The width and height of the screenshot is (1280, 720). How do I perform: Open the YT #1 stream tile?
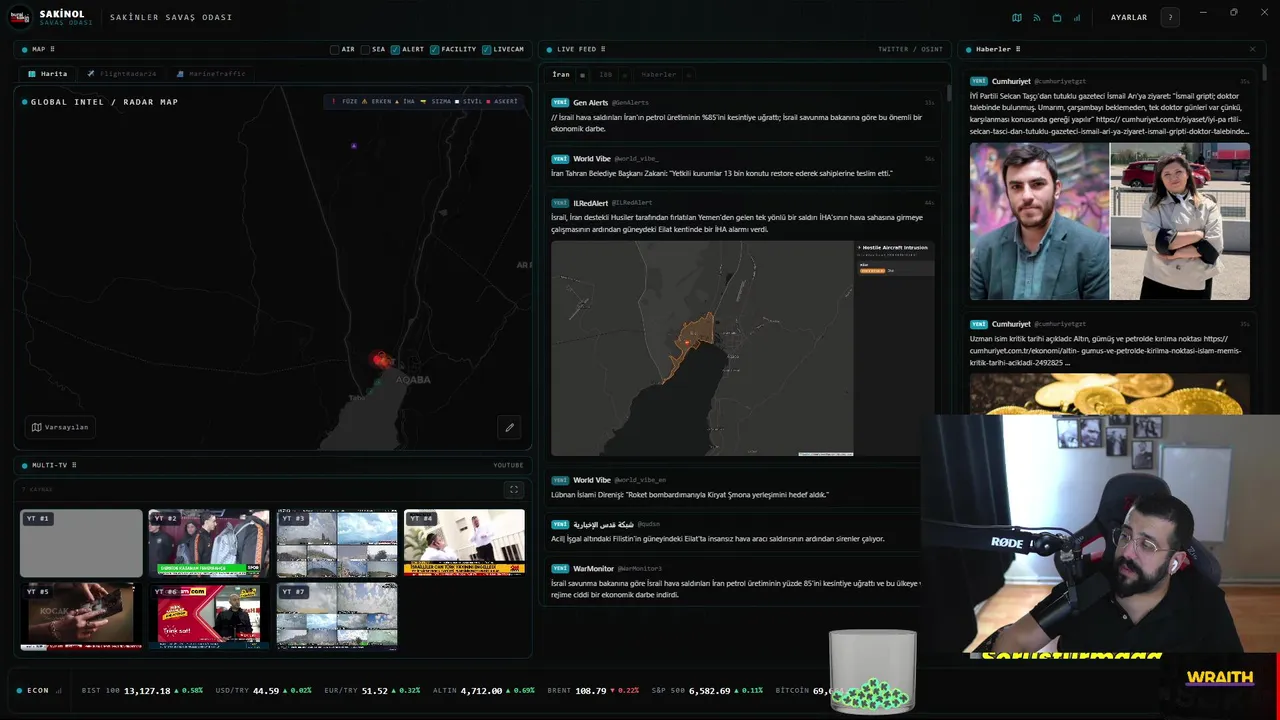point(81,543)
